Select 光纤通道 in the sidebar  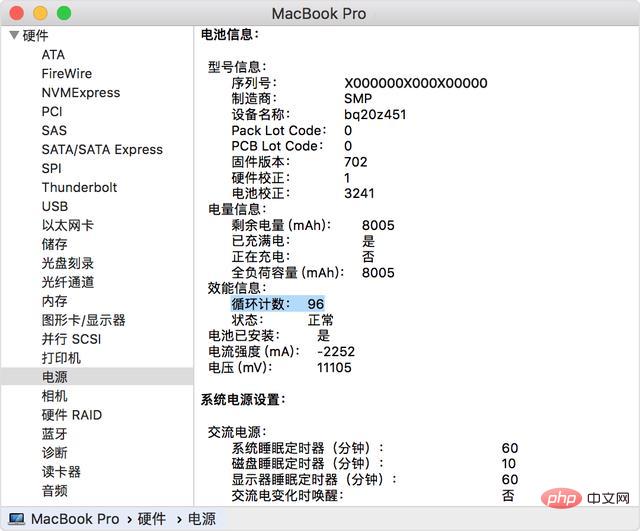coord(68,282)
